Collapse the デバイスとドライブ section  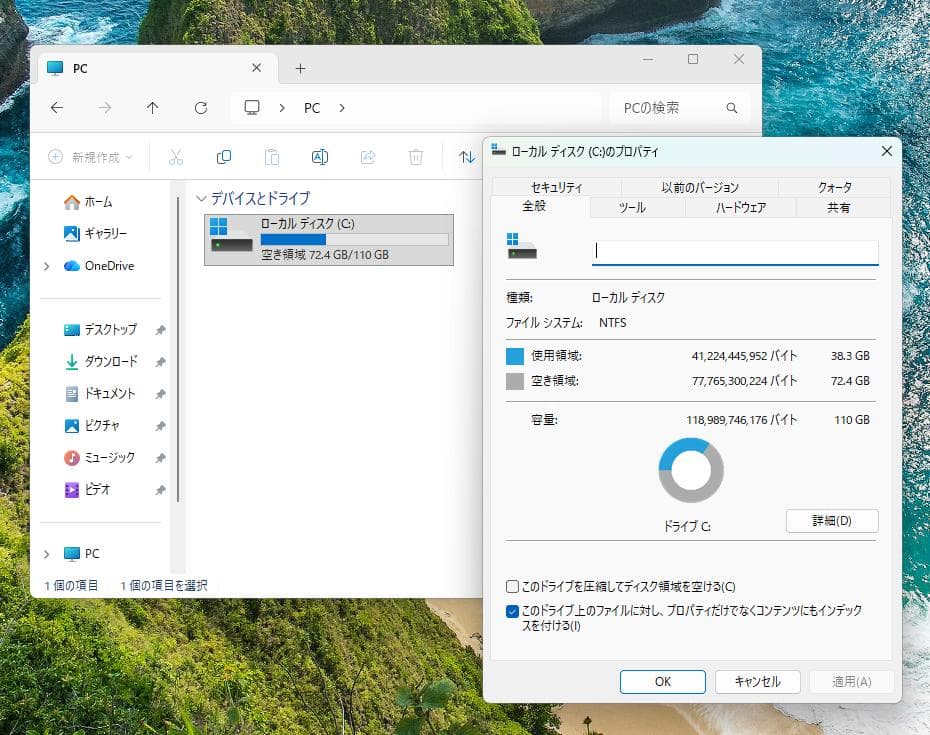[203, 198]
